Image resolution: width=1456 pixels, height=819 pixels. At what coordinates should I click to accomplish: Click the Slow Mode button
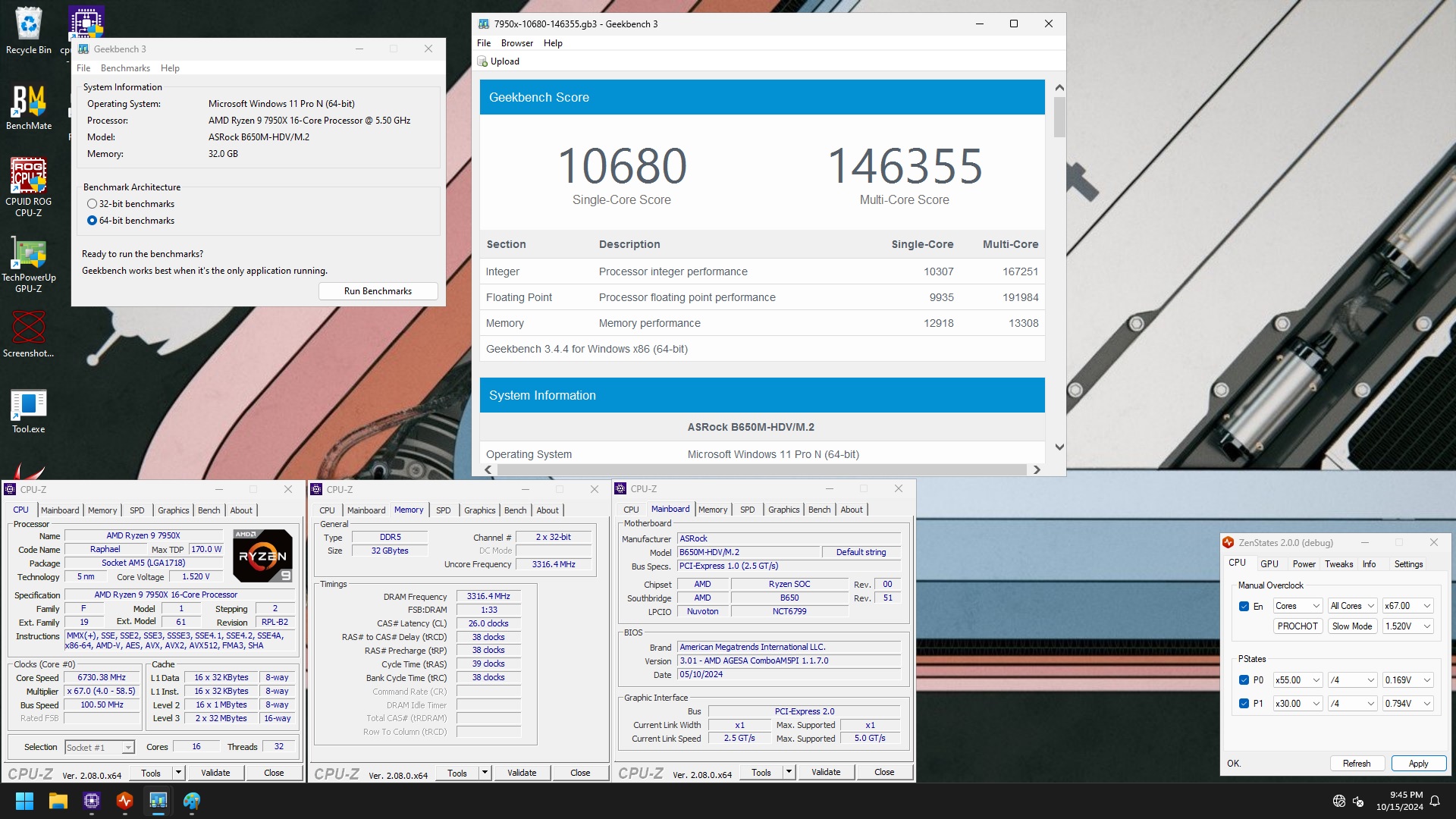[1352, 626]
